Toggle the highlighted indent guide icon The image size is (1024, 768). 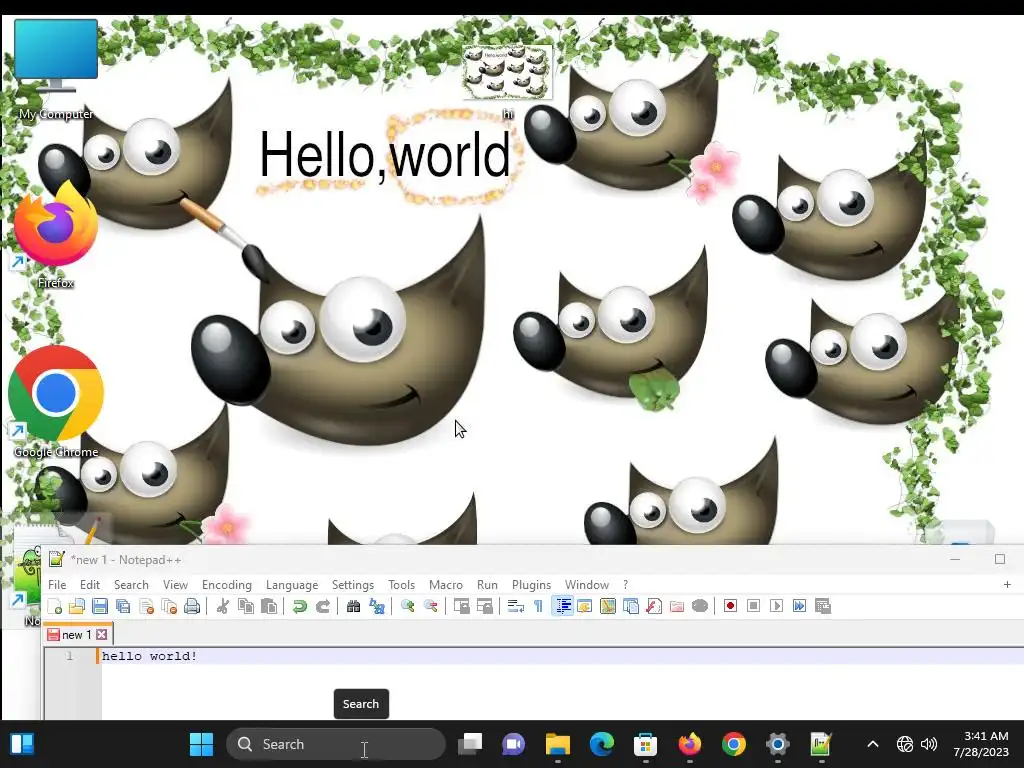562,607
